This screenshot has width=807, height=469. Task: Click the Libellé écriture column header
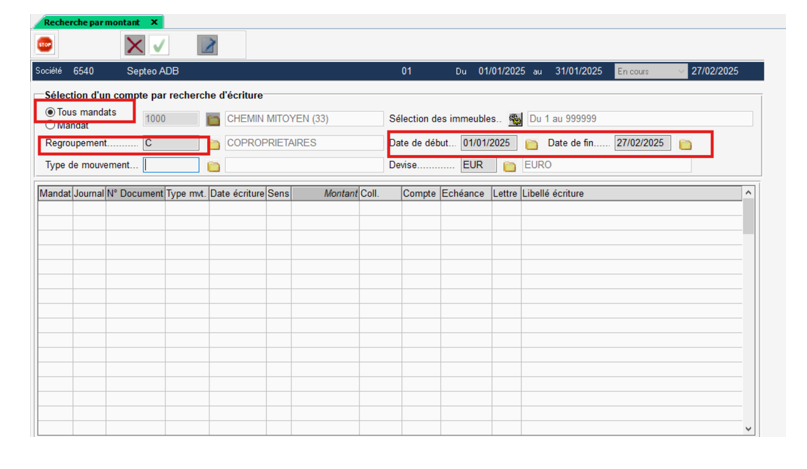(630, 193)
